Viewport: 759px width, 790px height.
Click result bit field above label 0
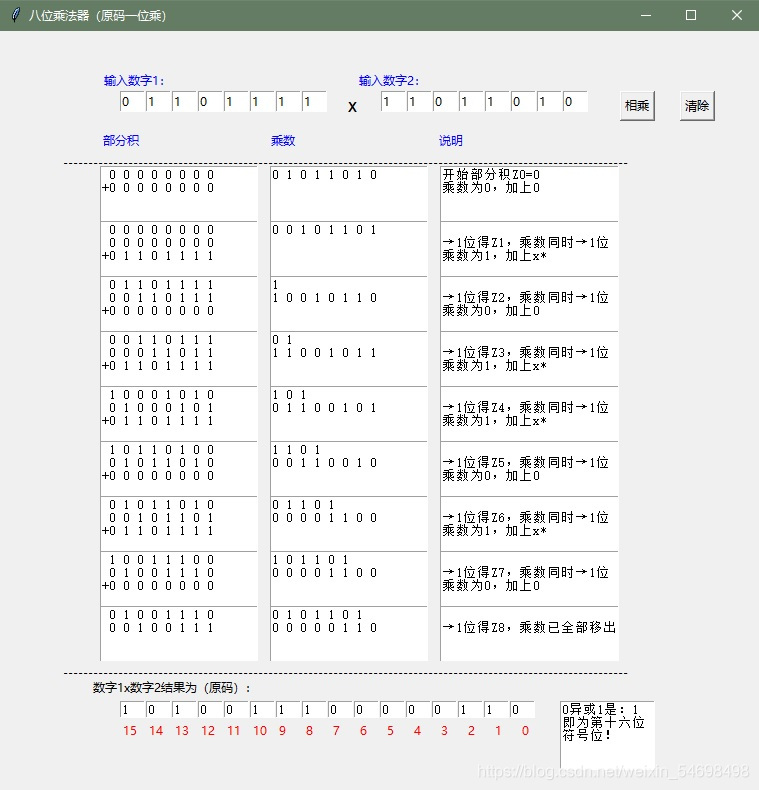[x=523, y=710]
